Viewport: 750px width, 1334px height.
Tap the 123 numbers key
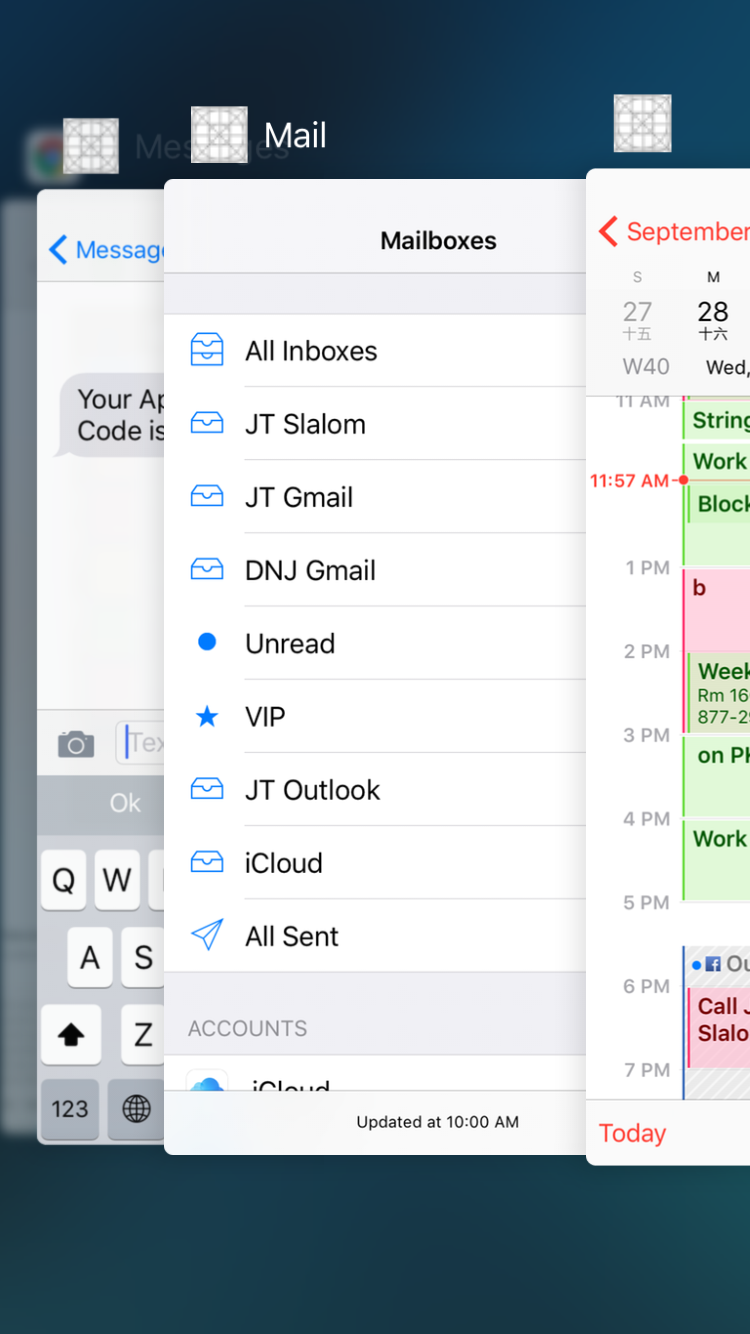70,1109
